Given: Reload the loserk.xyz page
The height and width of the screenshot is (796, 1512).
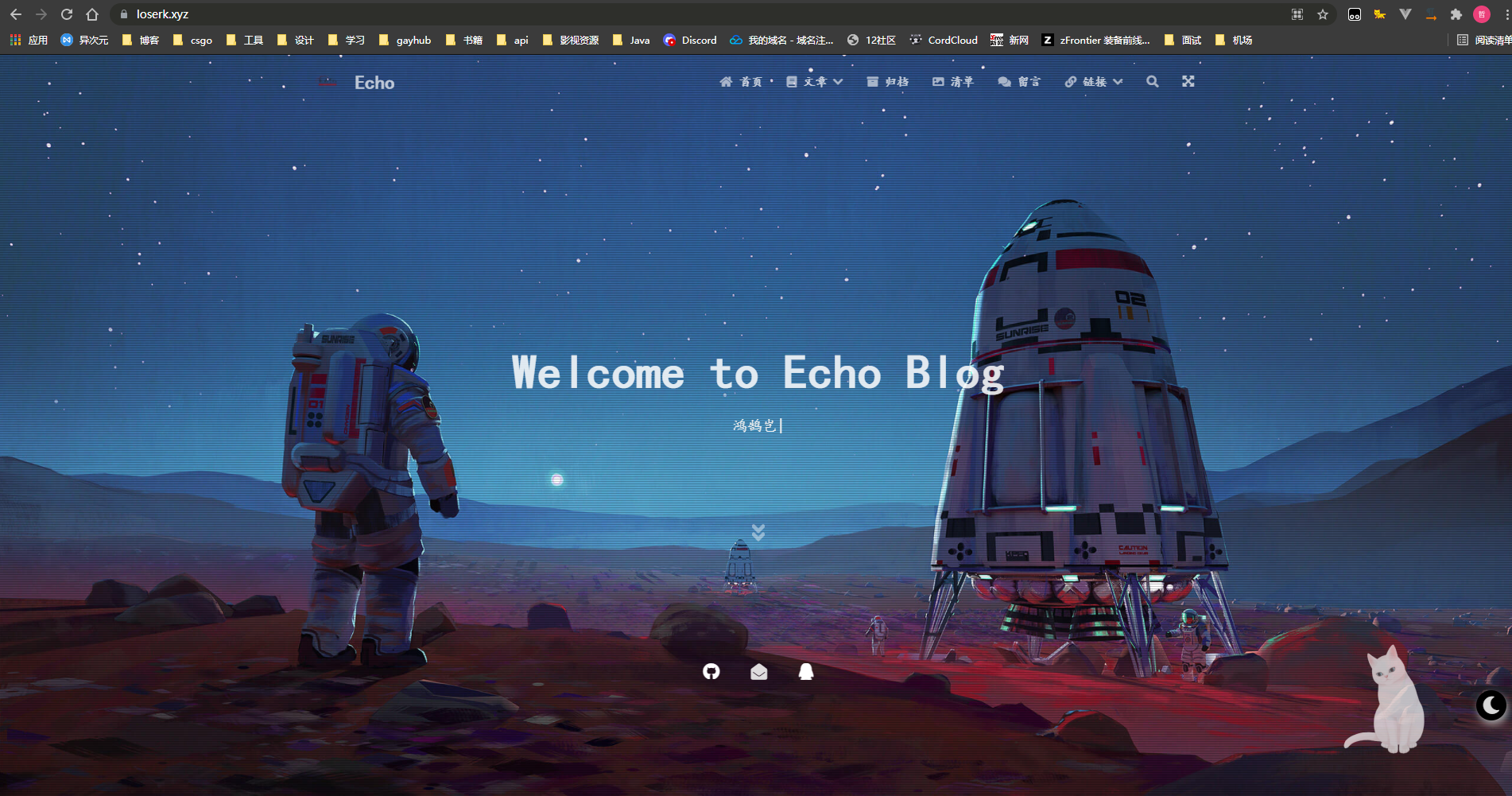Looking at the screenshot, I should click(x=67, y=14).
